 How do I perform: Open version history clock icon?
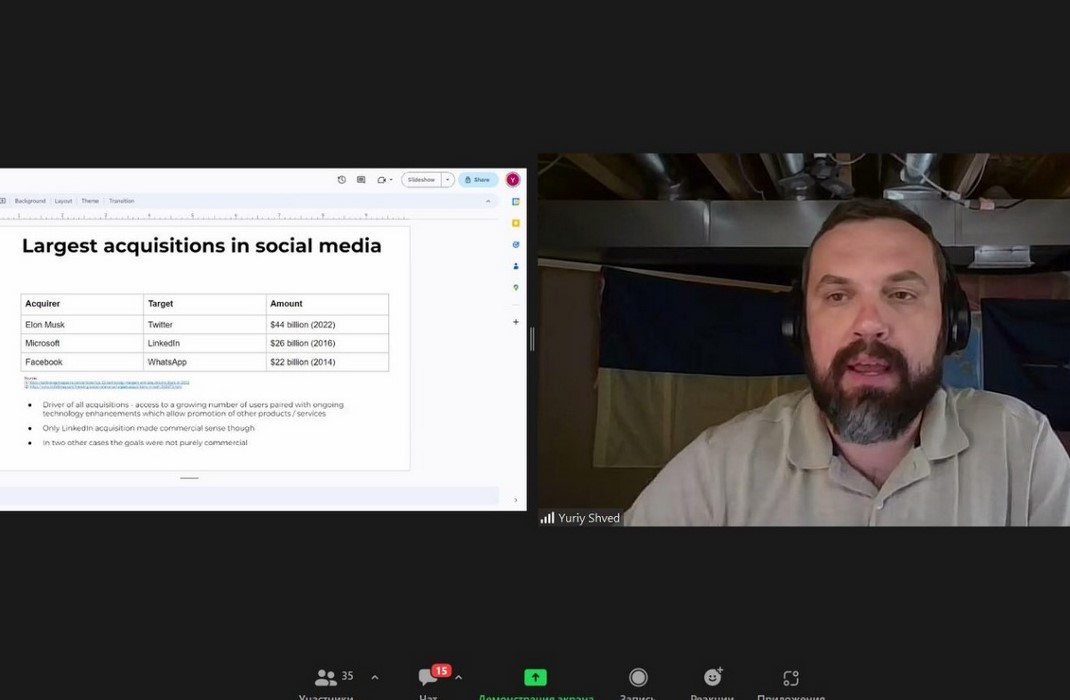click(341, 180)
